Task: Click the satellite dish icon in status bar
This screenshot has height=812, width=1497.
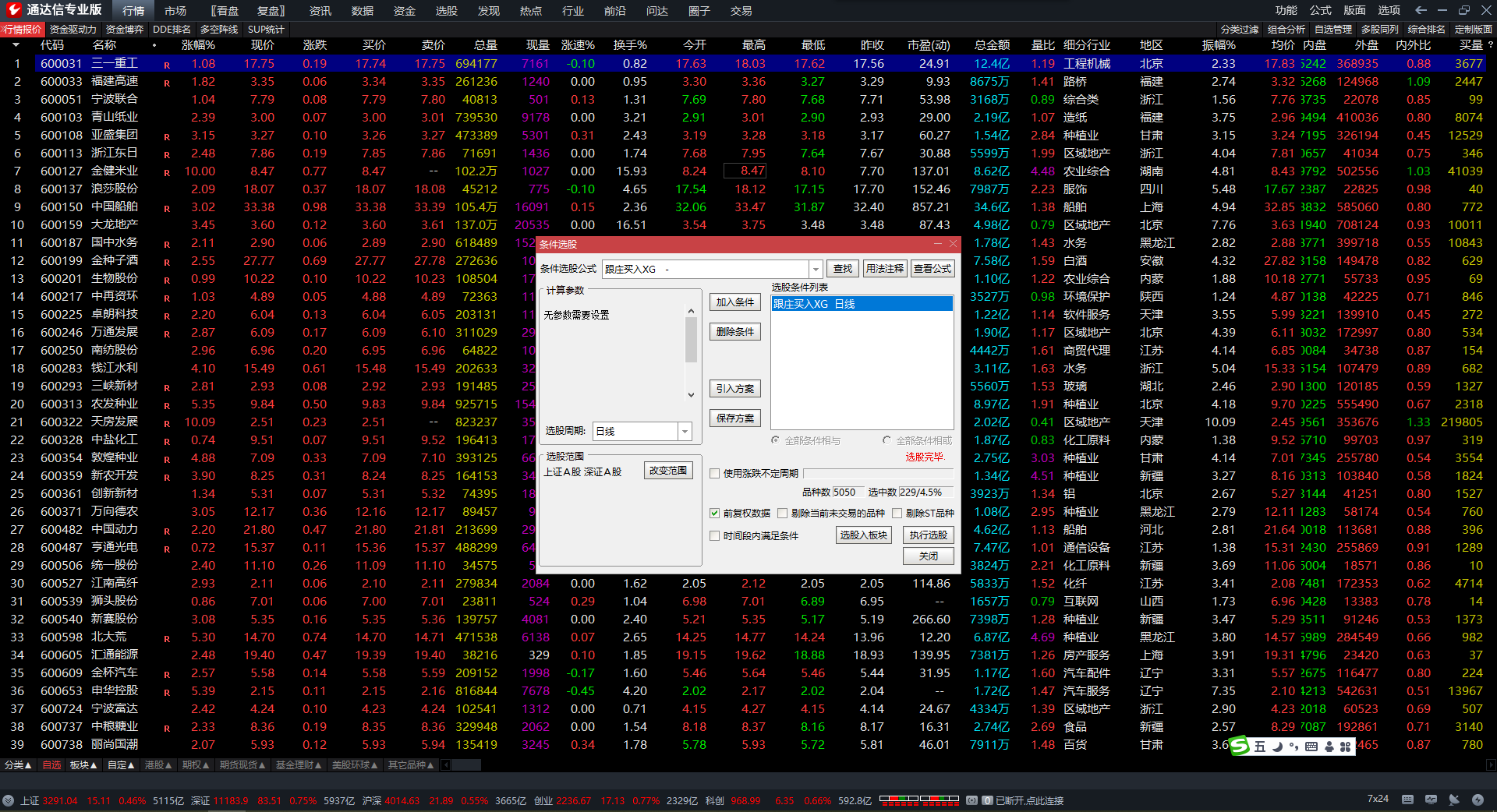Action: click(x=1453, y=800)
